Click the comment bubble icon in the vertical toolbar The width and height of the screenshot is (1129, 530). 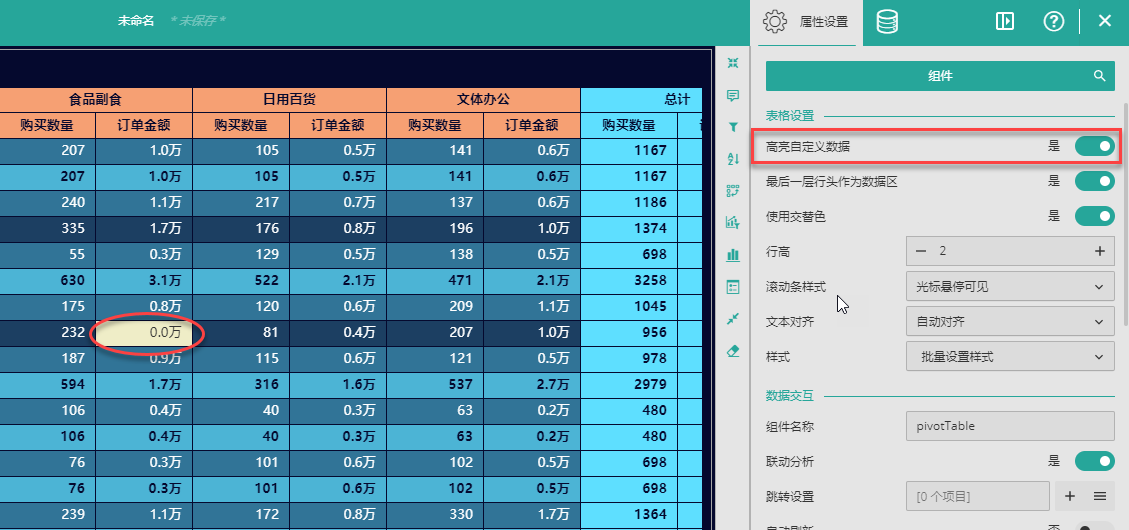(733, 96)
